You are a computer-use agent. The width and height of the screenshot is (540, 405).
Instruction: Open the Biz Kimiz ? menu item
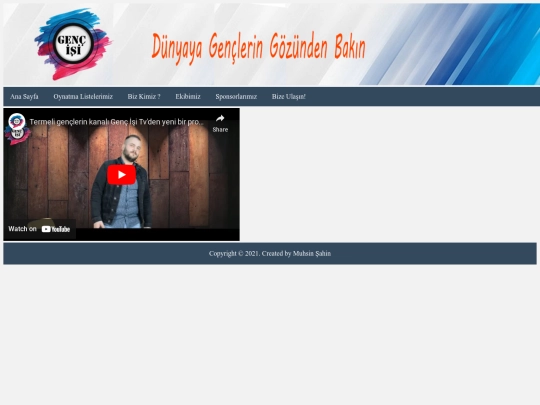coord(144,97)
